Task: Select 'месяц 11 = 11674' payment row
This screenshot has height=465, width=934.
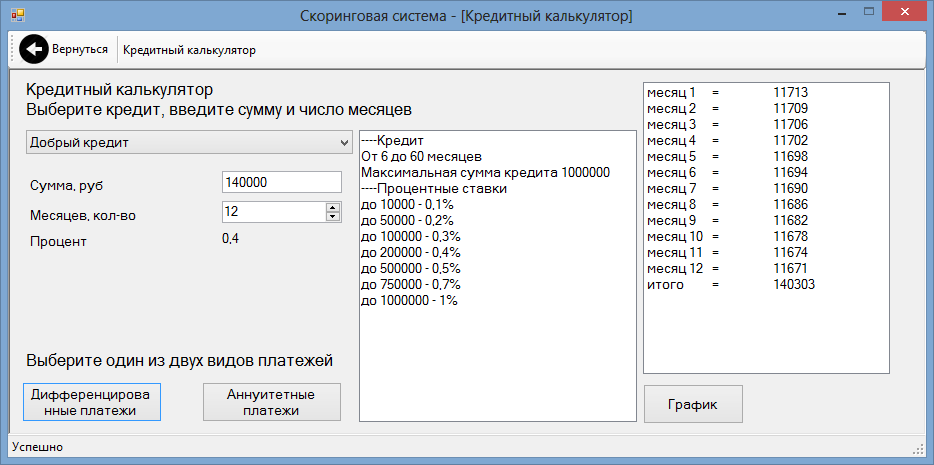Action: 727,253
